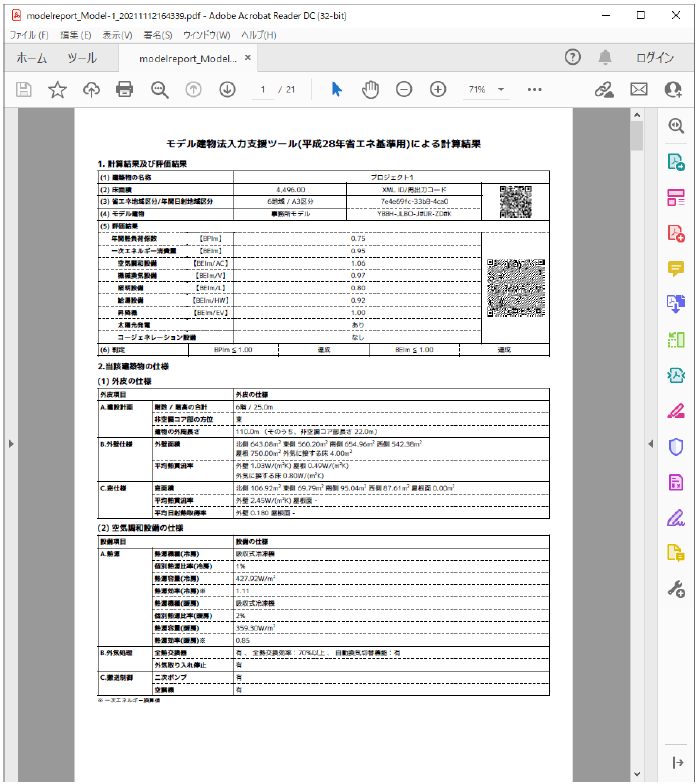Viewport: 697px width, 784px height.
Task: Expand the left navigation pane arrow
Action: [11, 444]
